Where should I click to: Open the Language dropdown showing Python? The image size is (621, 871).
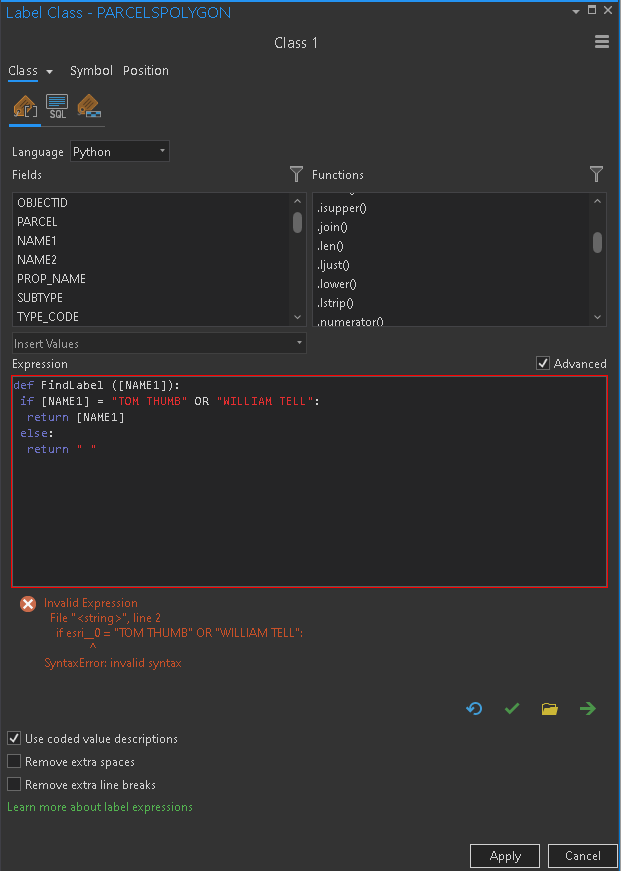pyautogui.click(x=120, y=152)
